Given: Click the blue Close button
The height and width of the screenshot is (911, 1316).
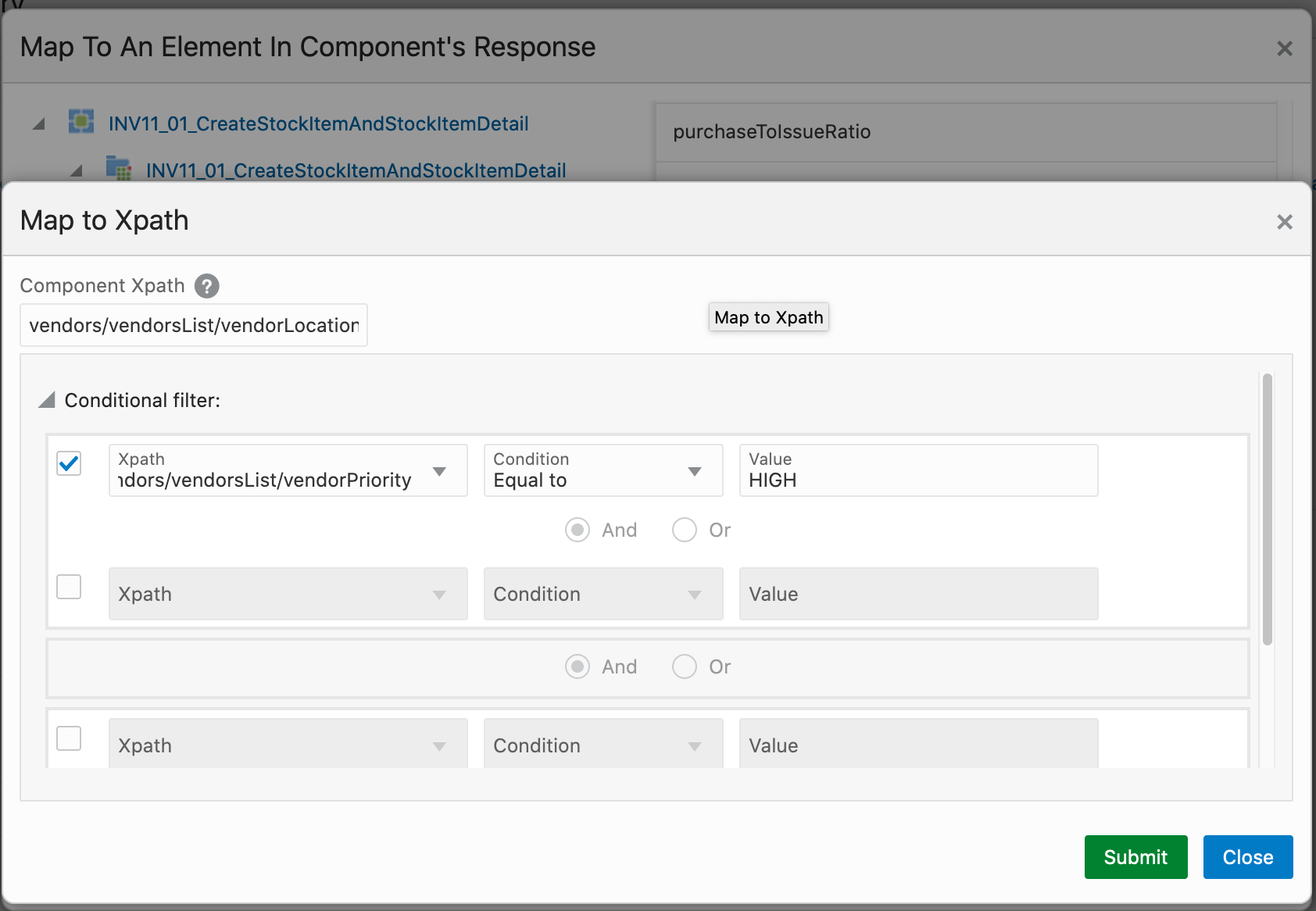Looking at the screenshot, I should pyautogui.click(x=1247, y=857).
